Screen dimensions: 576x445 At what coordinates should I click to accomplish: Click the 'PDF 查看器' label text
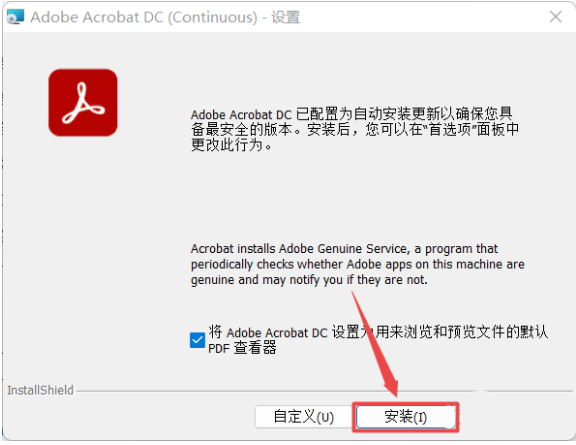click(x=242, y=348)
